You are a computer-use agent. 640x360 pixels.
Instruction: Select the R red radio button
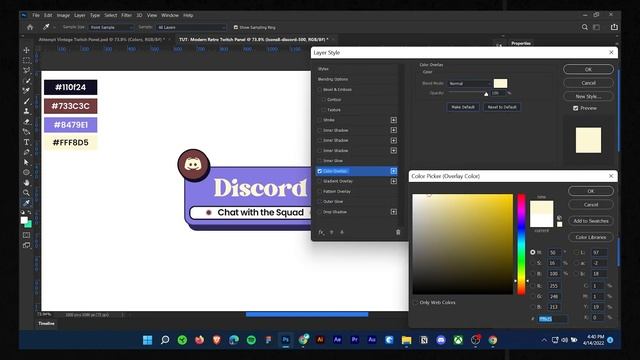point(533,286)
